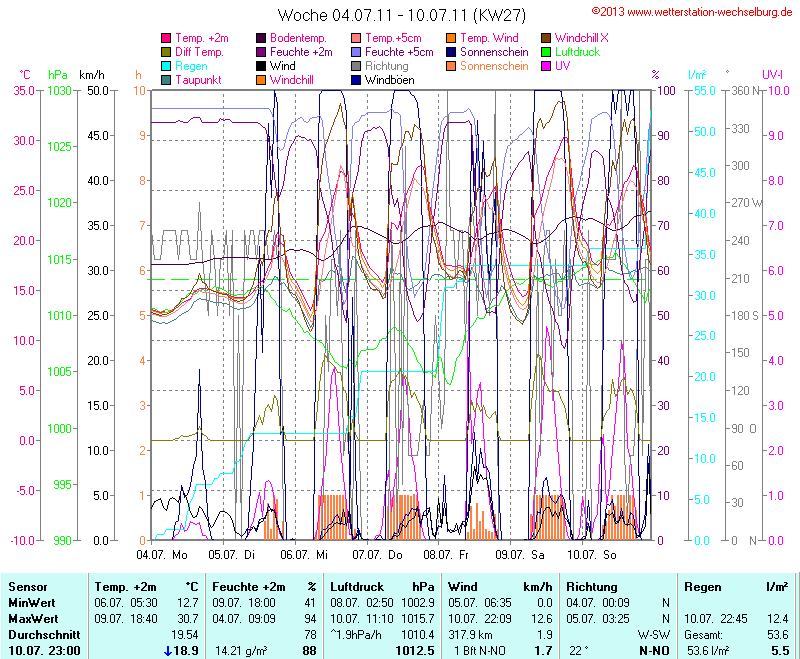Click the Bodentemp. legend color swatch

pyautogui.click(x=261, y=38)
